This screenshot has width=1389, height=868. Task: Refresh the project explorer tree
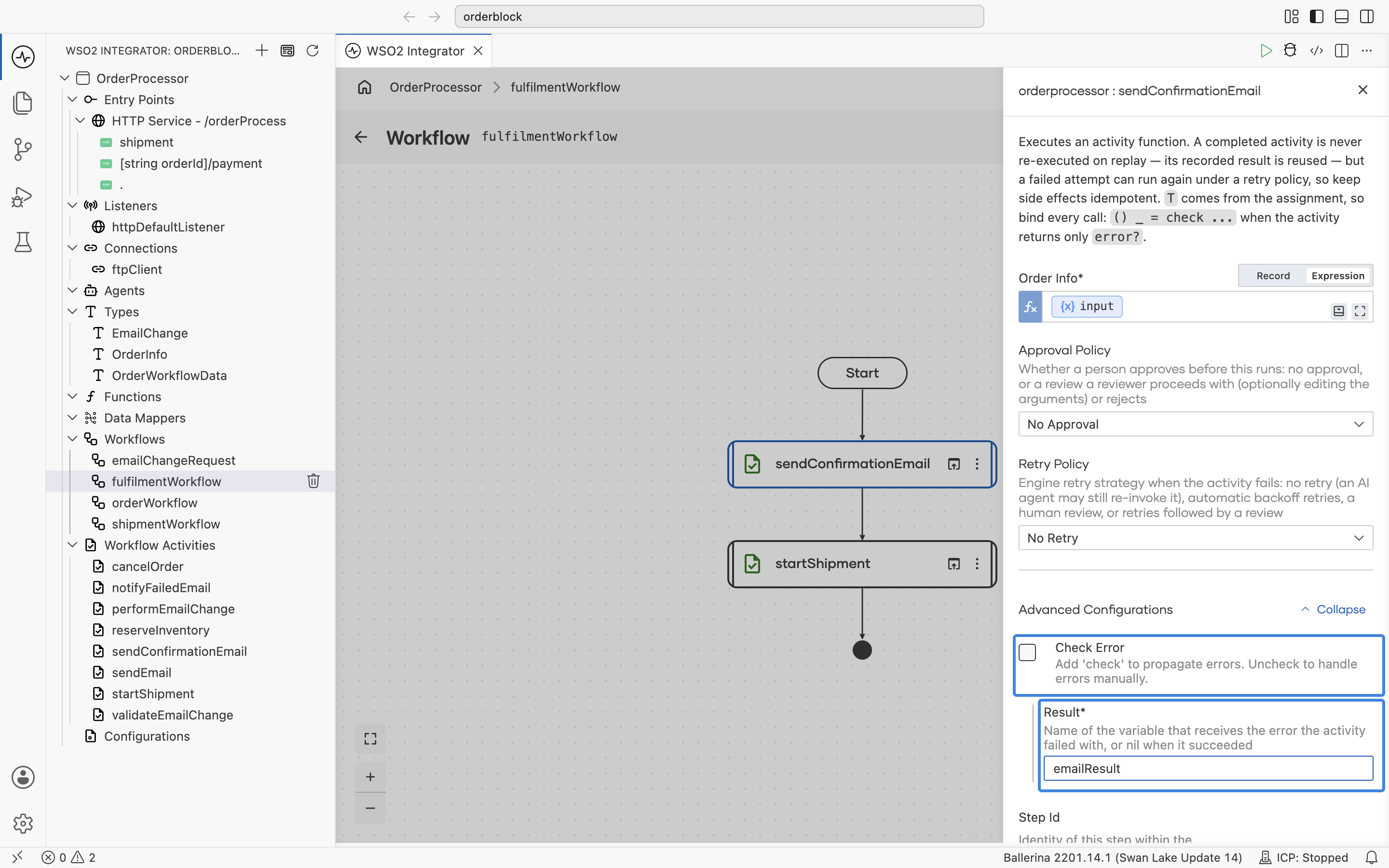pos(312,51)
